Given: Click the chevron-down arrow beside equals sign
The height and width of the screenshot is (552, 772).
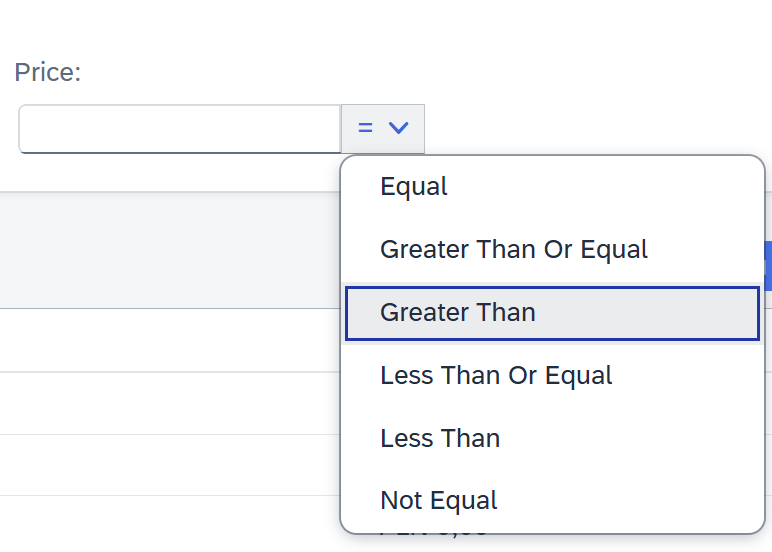Looking at the screenshot, I should coord(399,129).
